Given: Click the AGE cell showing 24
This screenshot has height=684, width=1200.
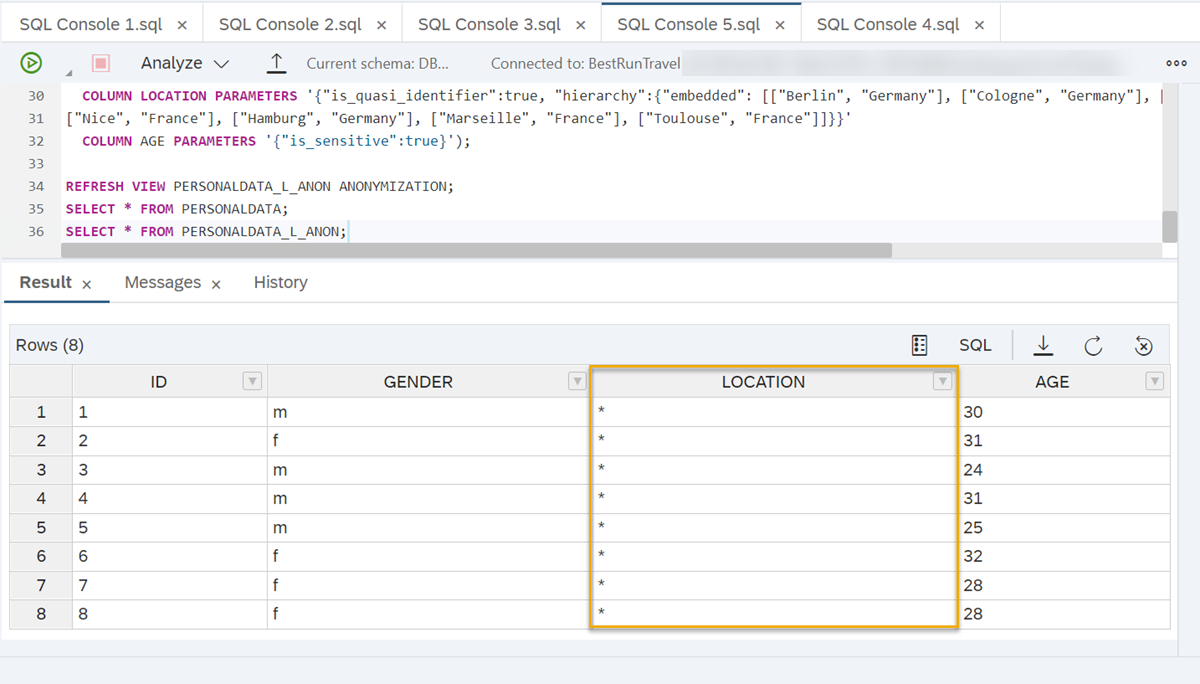Looking at the screenshot, I should (1064, 470).
